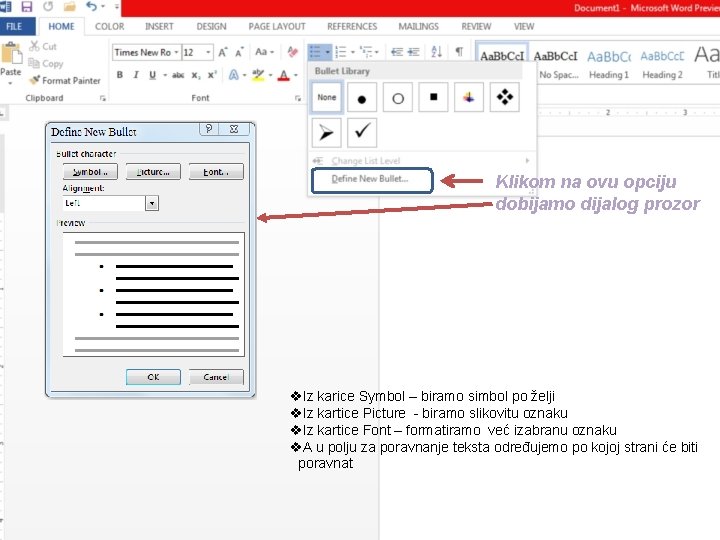Open the font size dropdown
Image resolution: width=720 pixels, height=540 pixels.
coord(208,52)
